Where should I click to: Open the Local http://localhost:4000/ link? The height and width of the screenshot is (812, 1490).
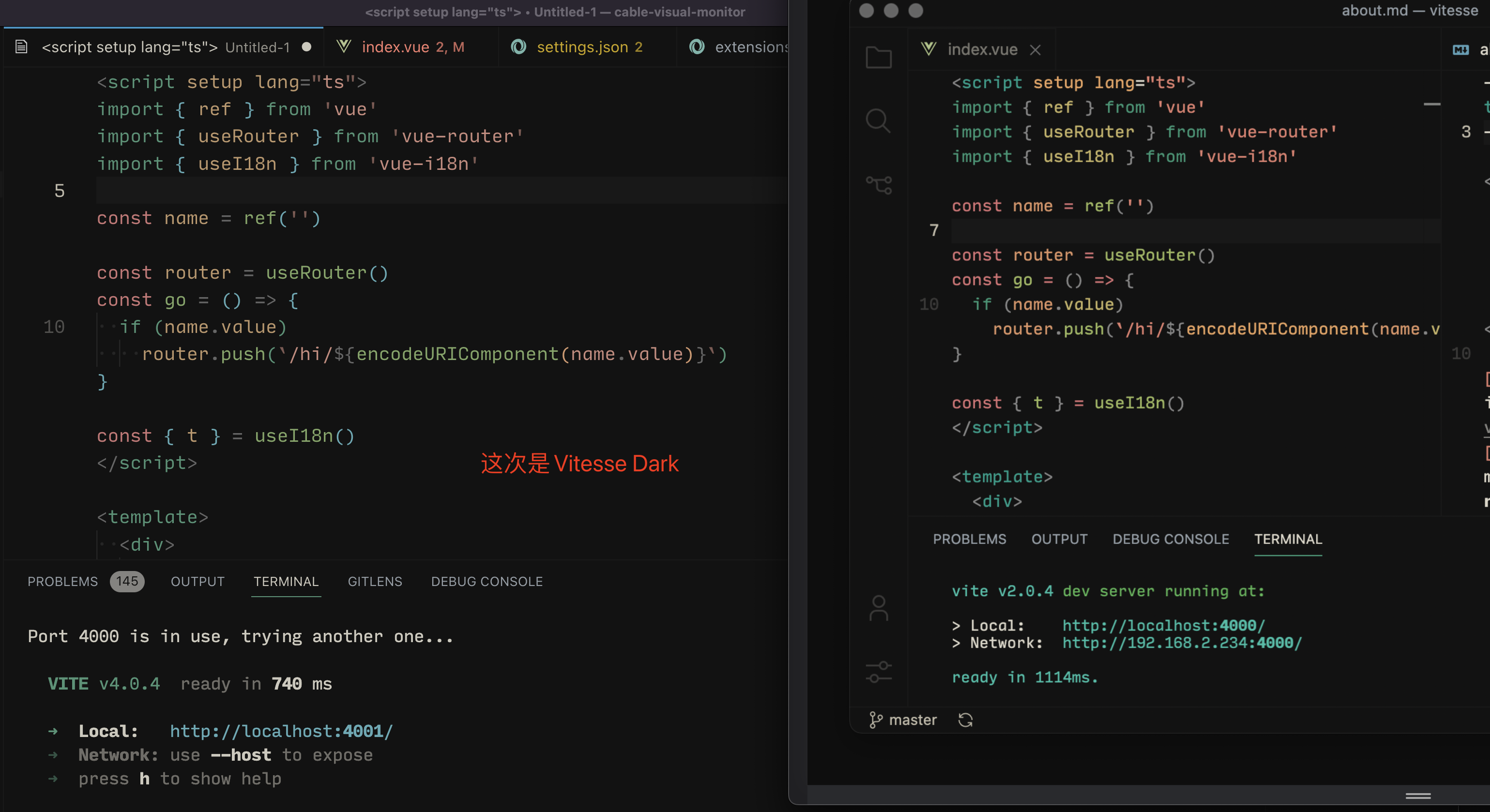(1163, 625)
